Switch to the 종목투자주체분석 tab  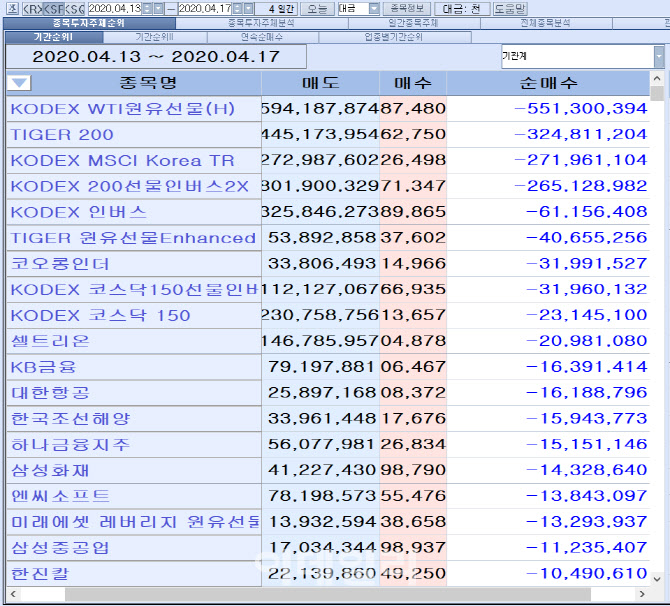click(262, 23)
